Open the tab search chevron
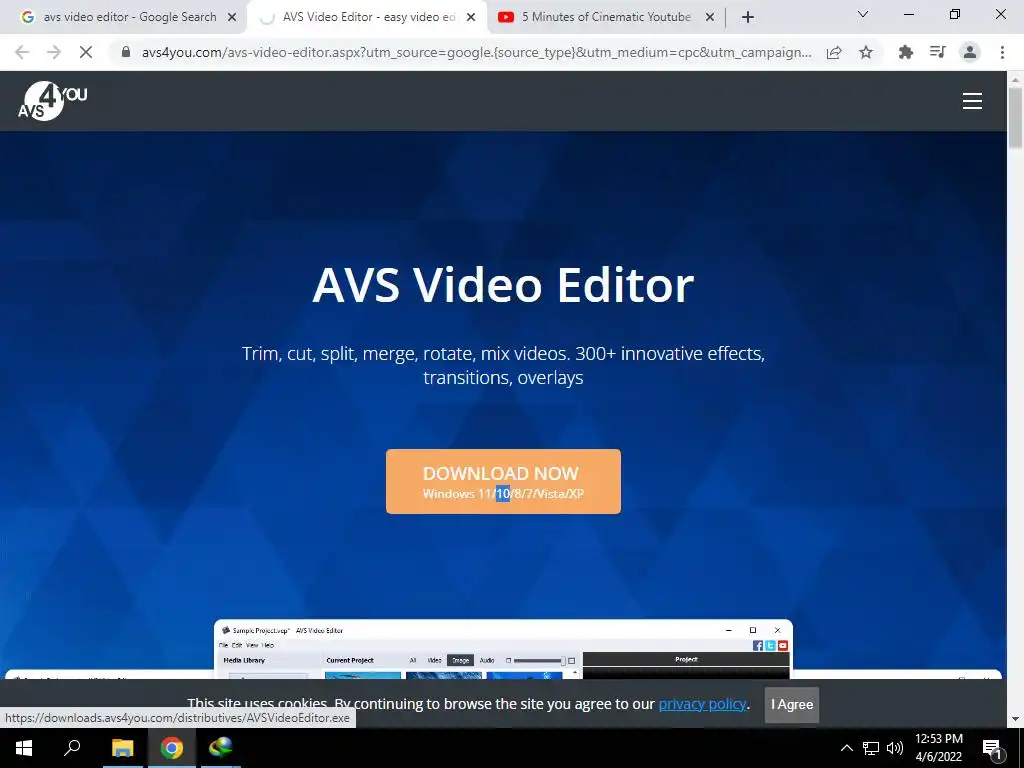 coord(863,14)
